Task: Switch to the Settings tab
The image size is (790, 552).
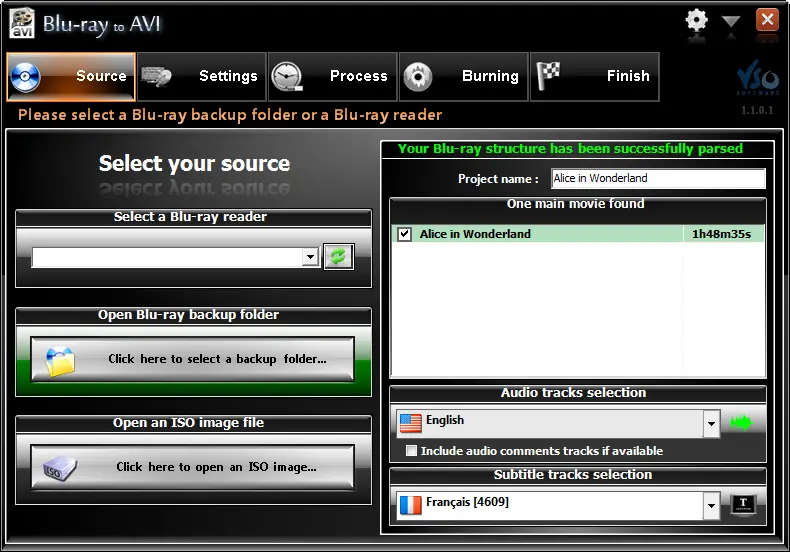Action: [202, 77]
